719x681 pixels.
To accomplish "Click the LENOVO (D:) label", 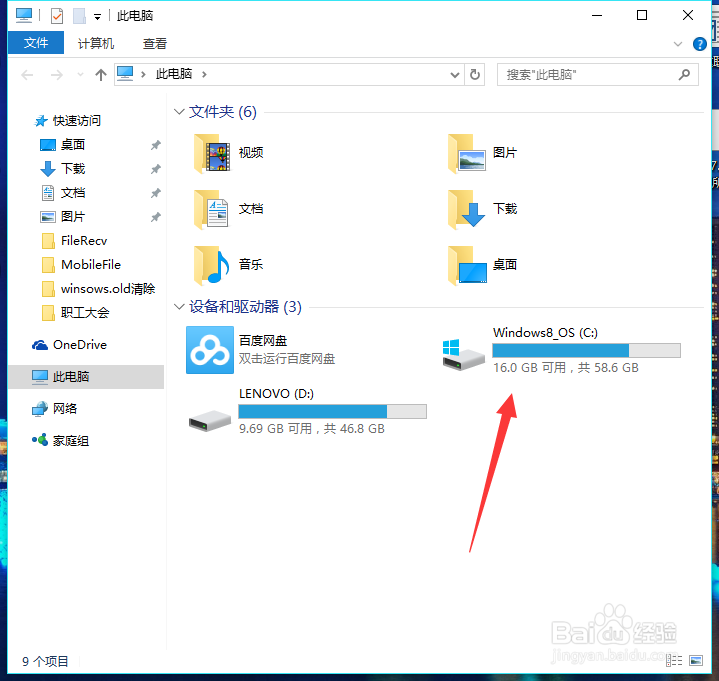I will pos(277,394).
